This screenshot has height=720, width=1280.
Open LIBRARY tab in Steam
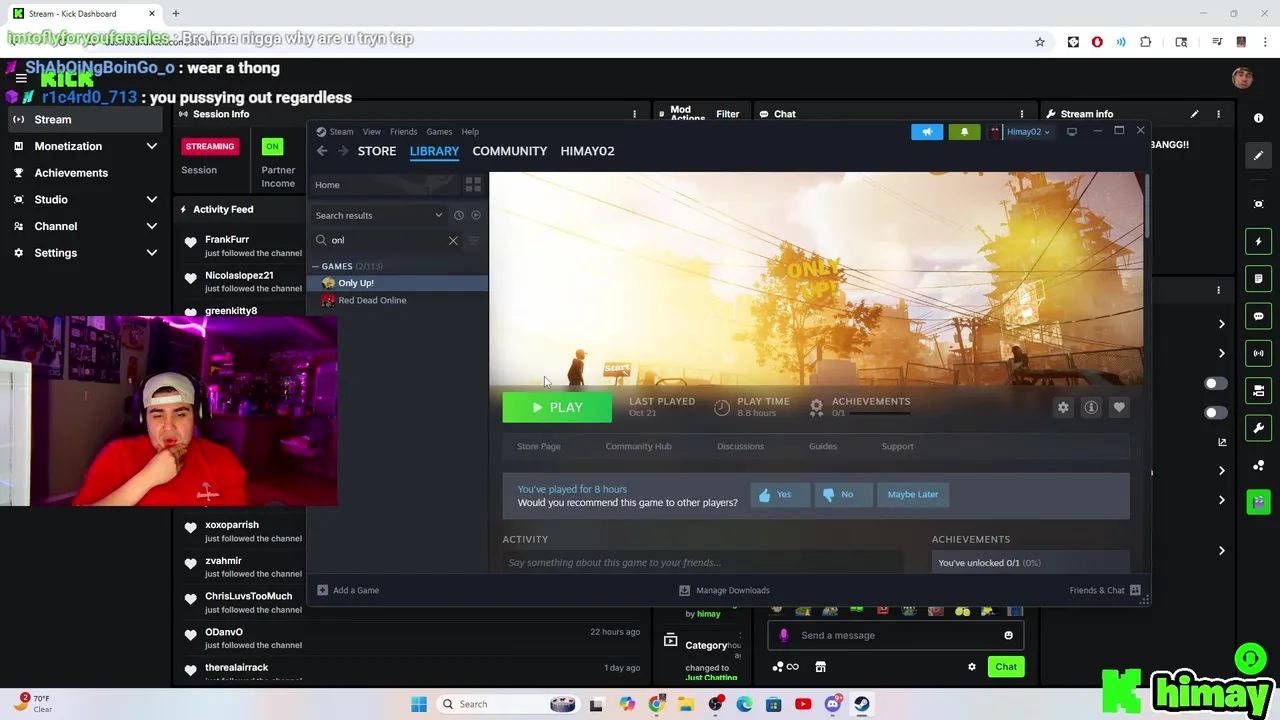click(434, 151)
